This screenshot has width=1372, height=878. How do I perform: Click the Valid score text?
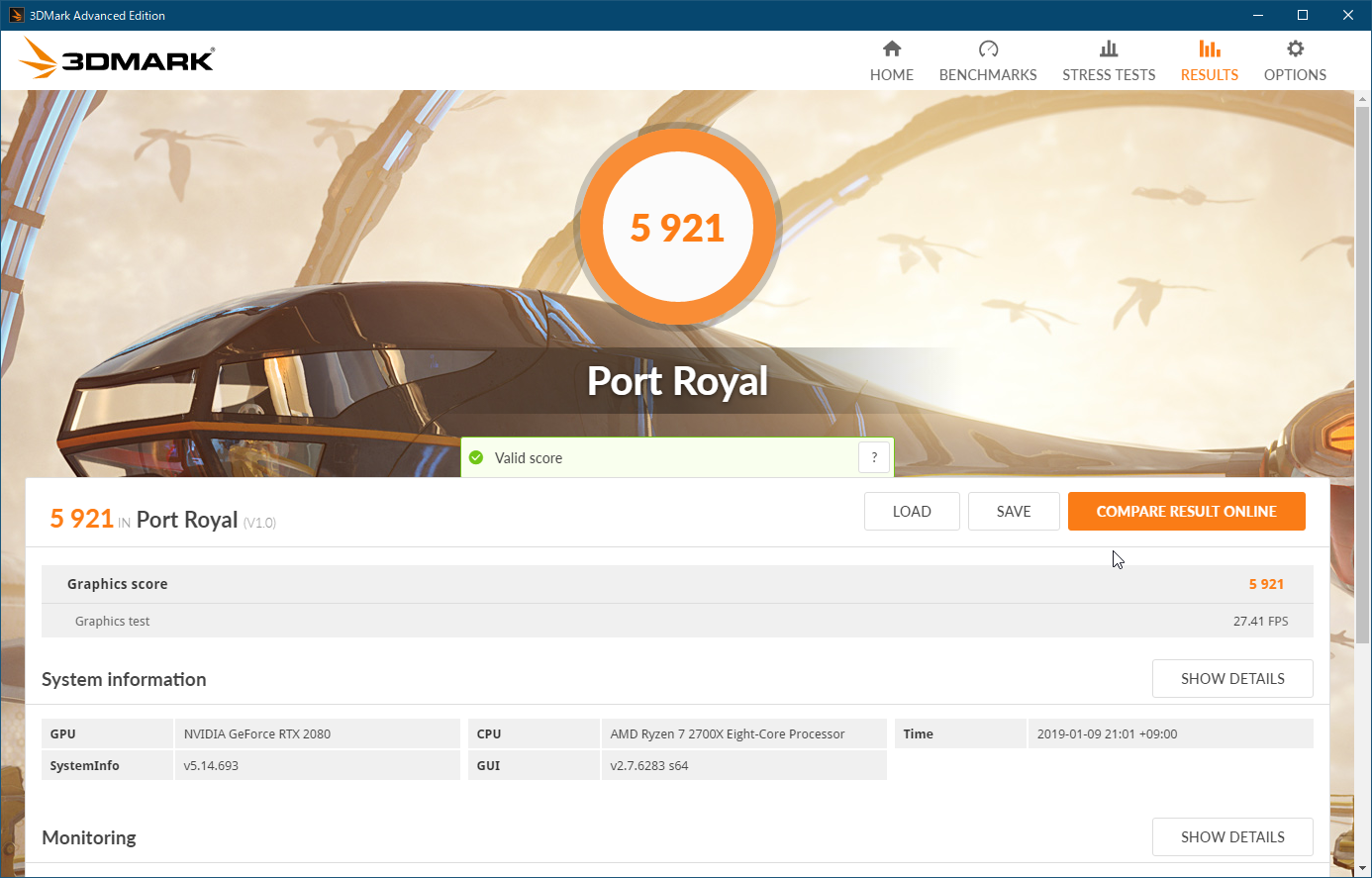pos(529,458)
